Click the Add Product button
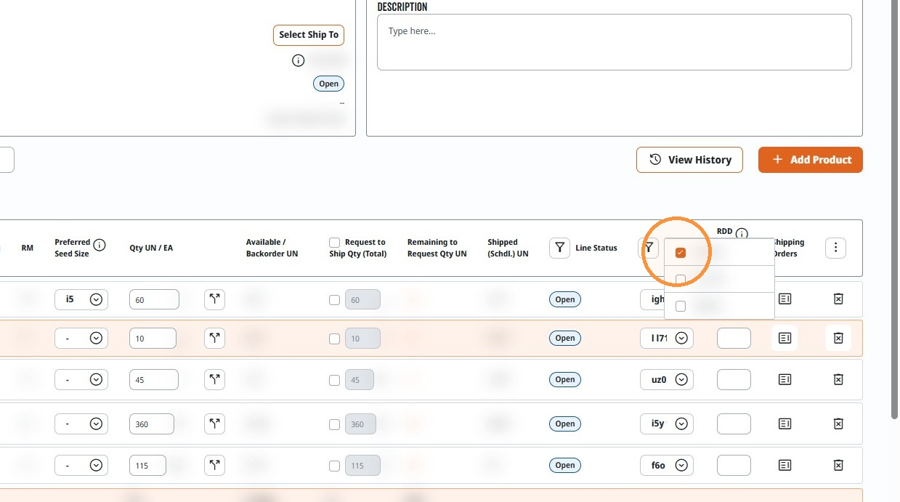The width and height of the screenshot is (900, 502). click(x=810, y=160)
